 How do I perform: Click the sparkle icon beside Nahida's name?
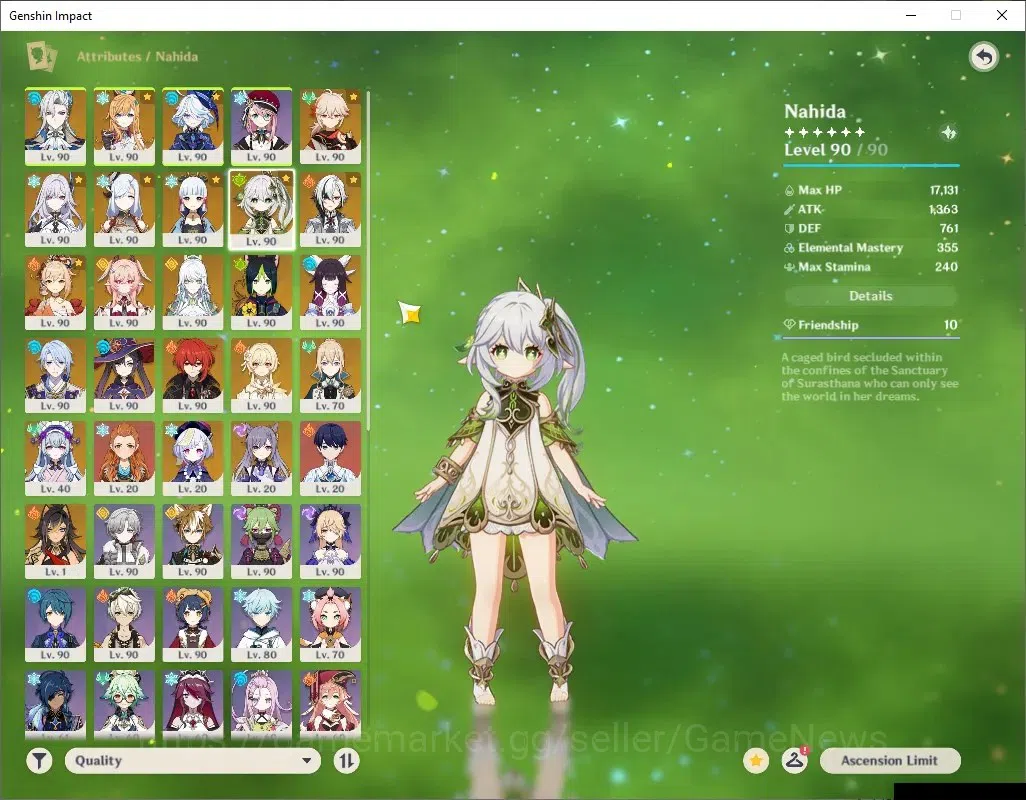pos(948,133)
